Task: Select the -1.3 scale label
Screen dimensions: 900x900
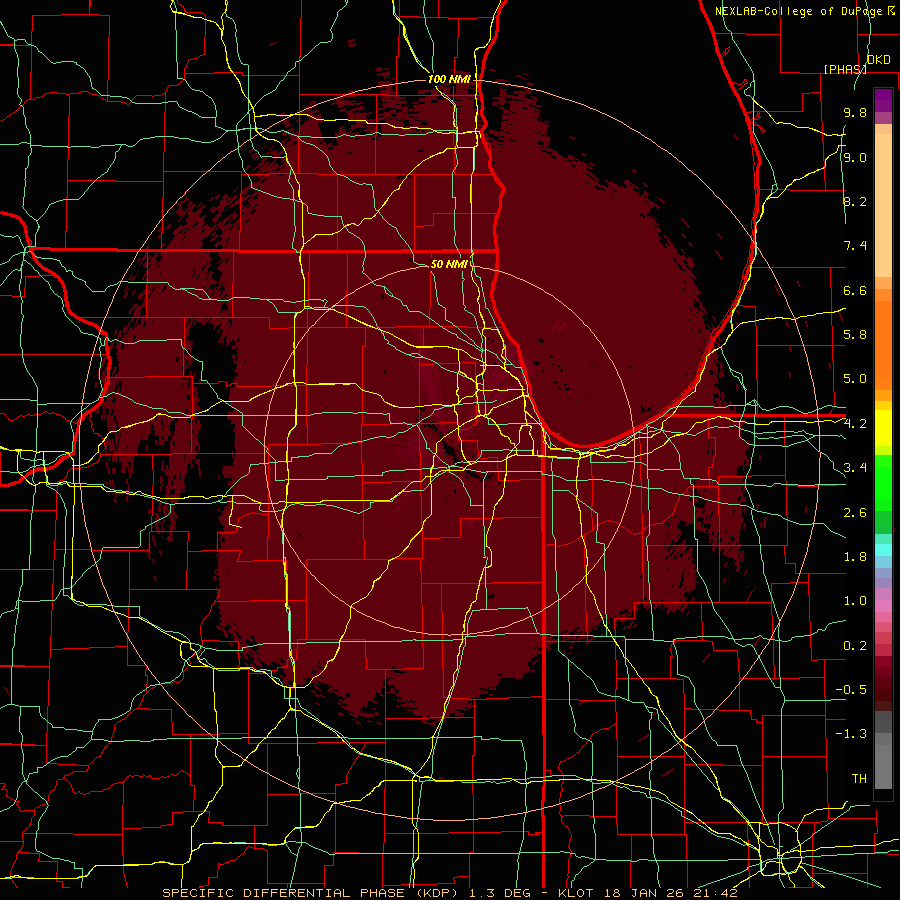Action: (851, 734)
